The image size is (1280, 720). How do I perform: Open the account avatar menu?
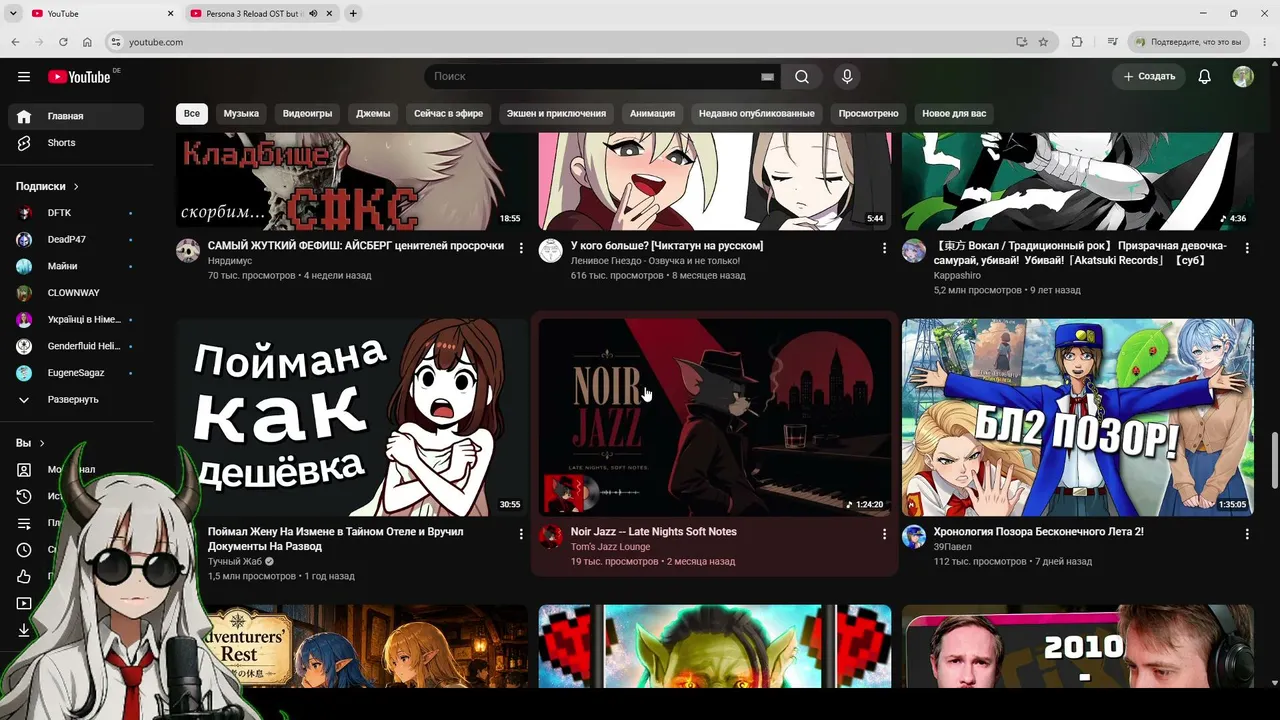1243,77
